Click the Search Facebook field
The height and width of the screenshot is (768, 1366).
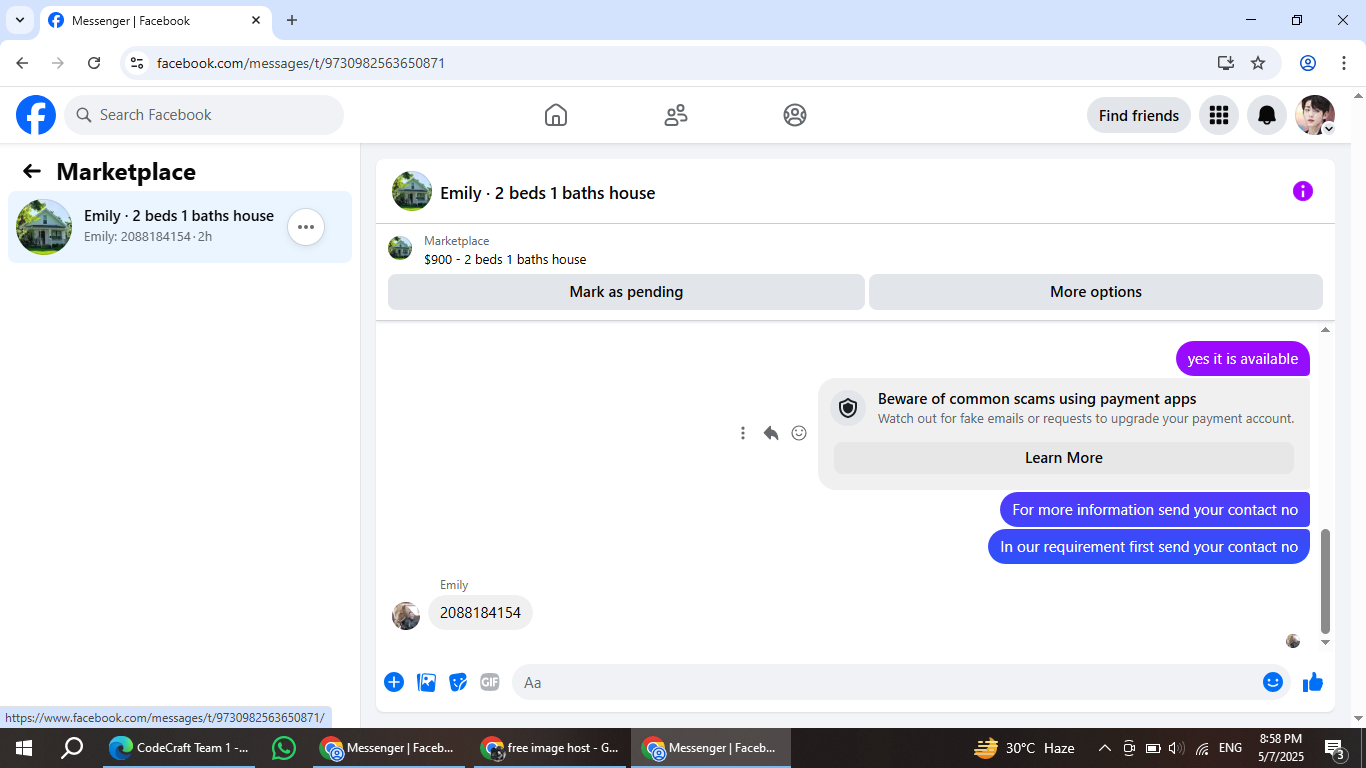point(204,115)
